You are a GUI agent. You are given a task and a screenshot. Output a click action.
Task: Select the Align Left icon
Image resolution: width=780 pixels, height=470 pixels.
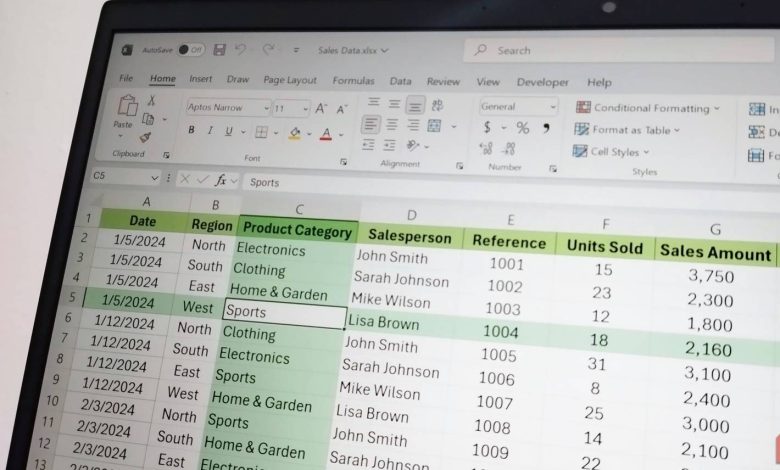tap(371, 124)
